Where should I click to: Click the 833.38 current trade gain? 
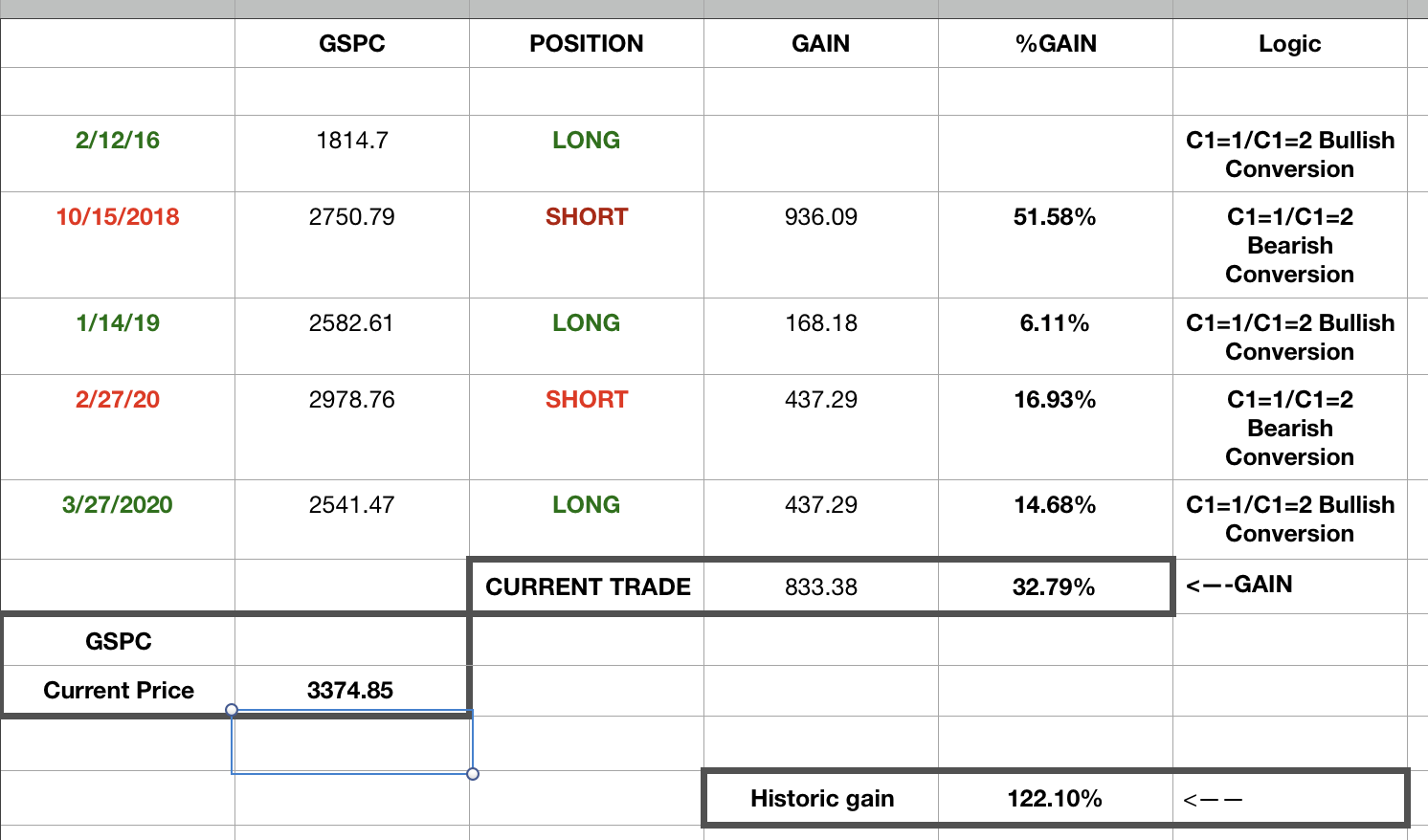[821, 587]
